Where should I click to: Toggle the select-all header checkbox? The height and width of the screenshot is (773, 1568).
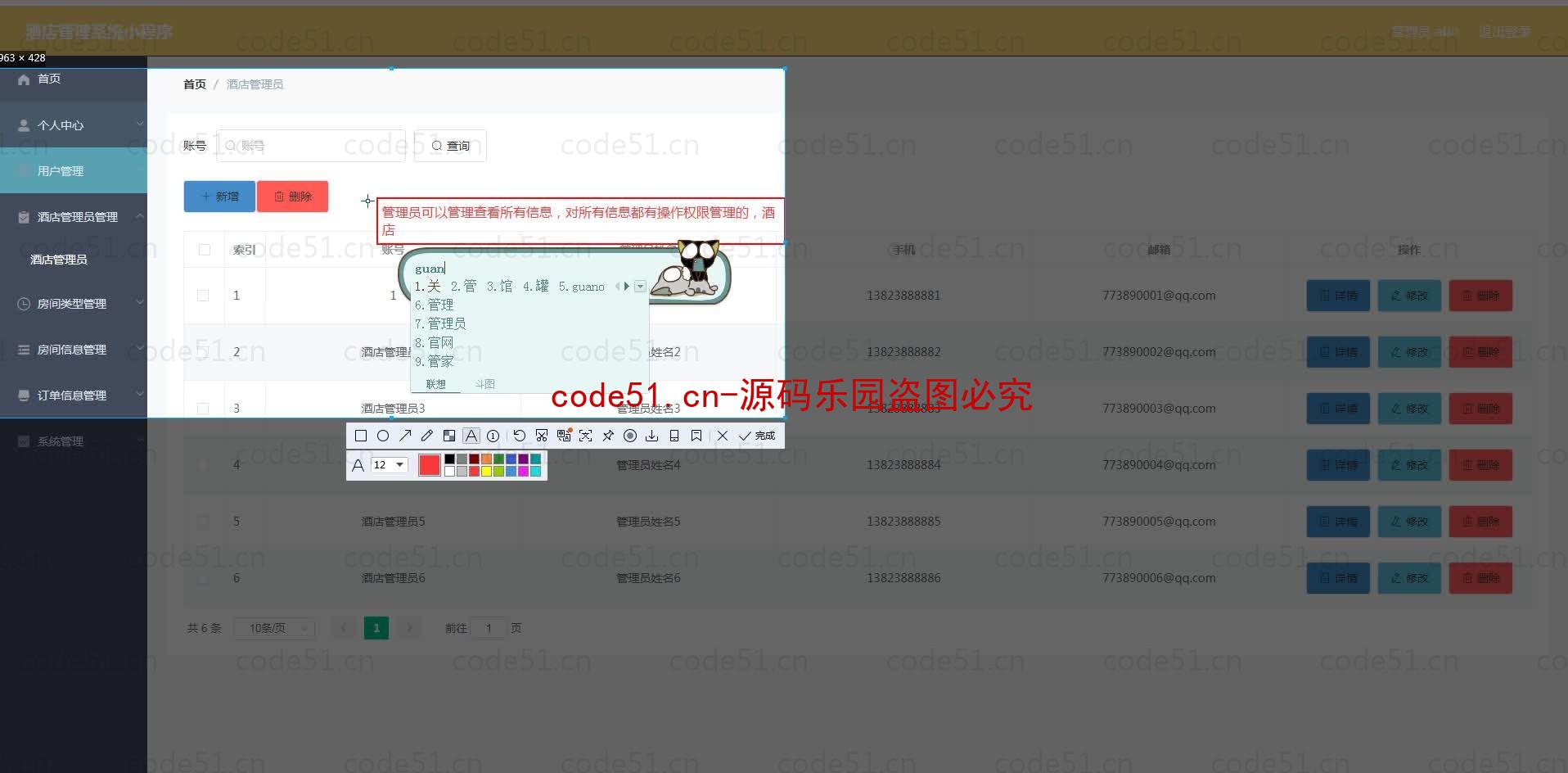tap(205, 250)
